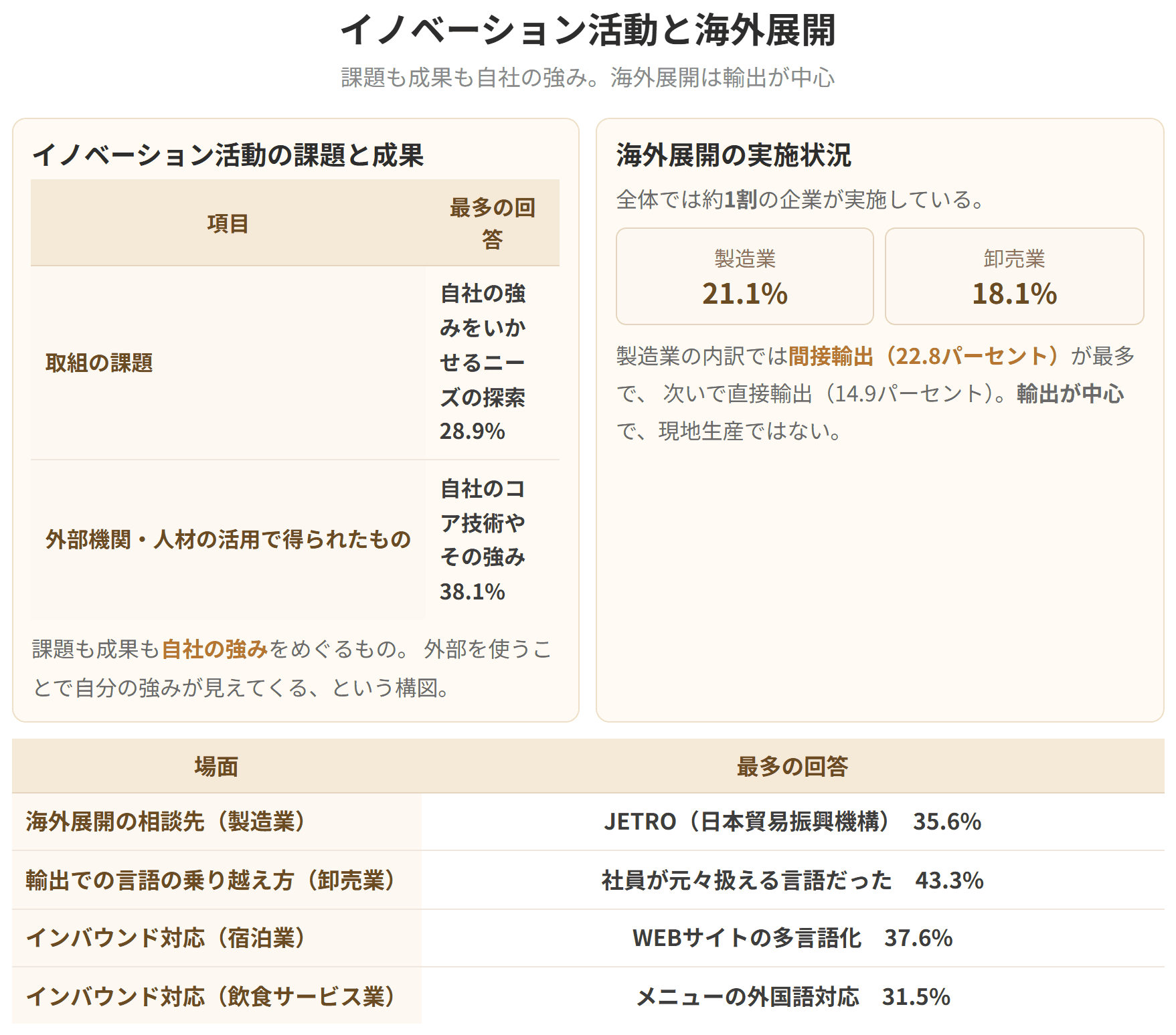Select the 製造業 21.1% stat card
The height and width of the screenshot is (1035, 1176).
(744, 276)
